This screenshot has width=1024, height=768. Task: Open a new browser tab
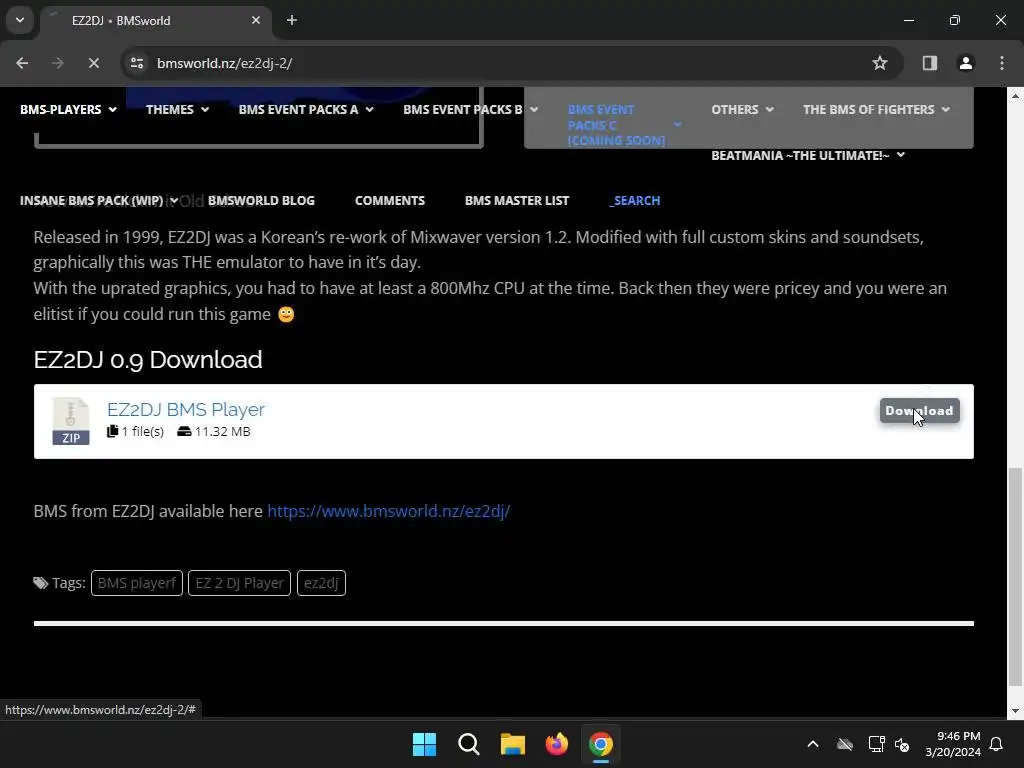[x=292, y=20]
